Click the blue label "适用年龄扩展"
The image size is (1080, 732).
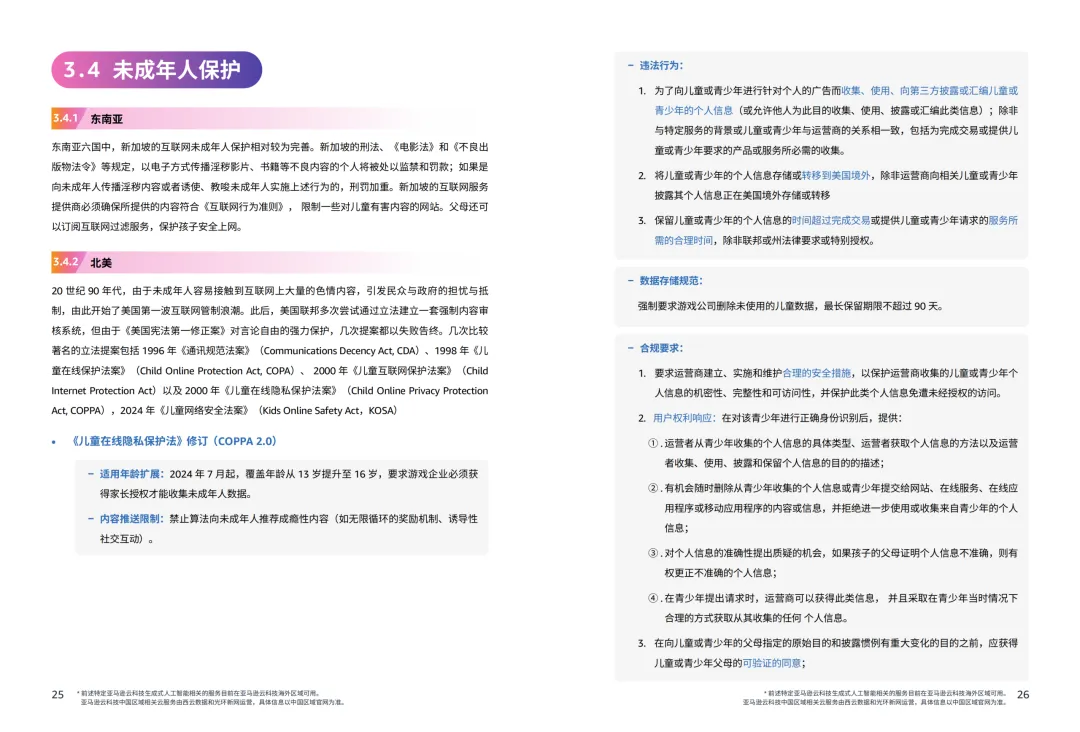click(129, 474)
